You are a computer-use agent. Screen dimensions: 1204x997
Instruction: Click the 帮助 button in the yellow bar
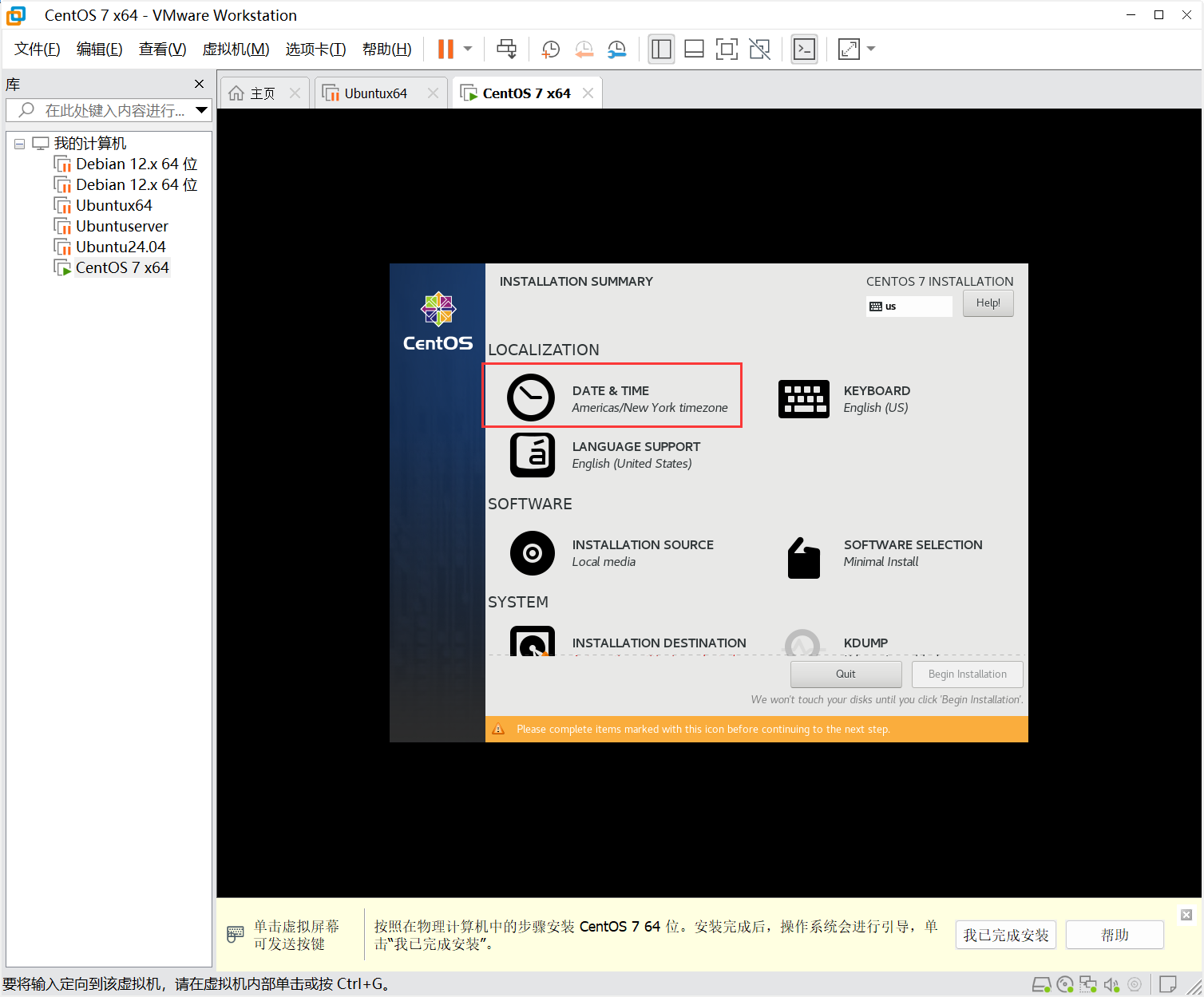[1115, 935]
